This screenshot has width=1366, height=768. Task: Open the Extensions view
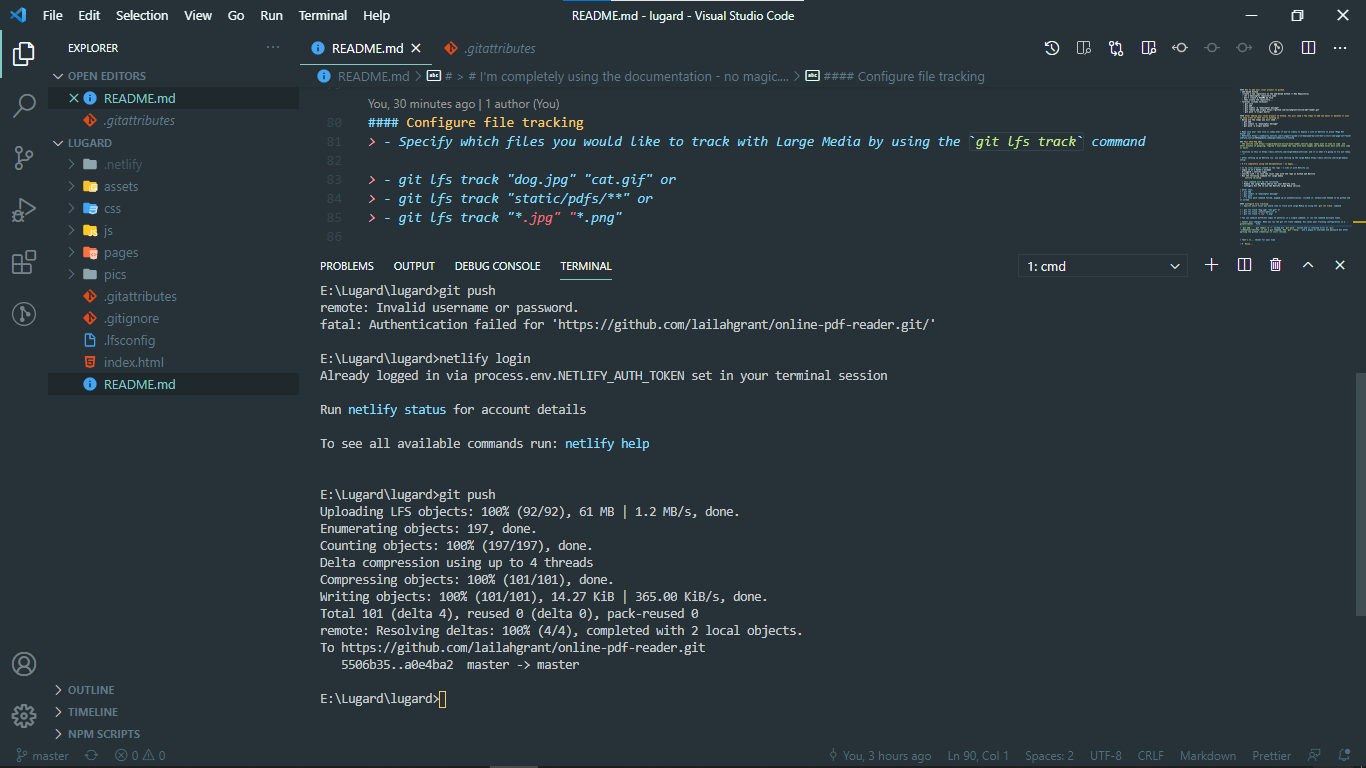coord(24,262)
